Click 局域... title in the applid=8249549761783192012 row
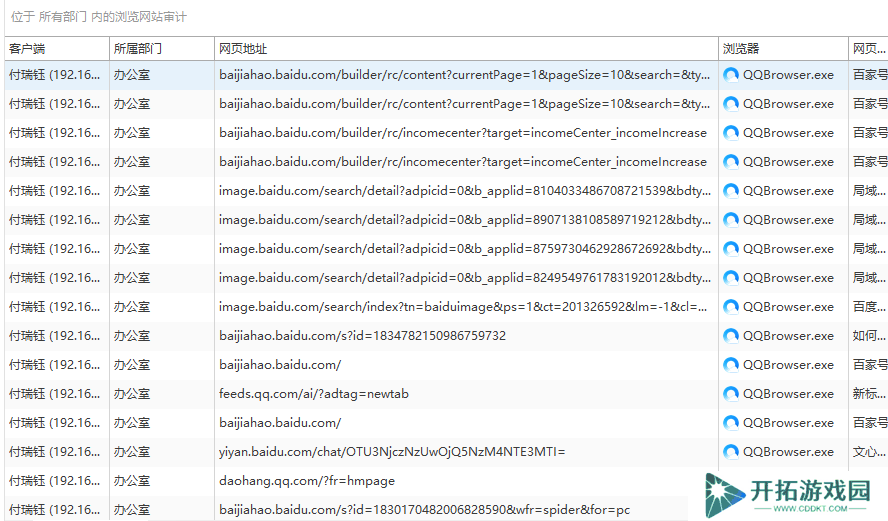This screenshot has height=521, width=888. pos(869,278)
